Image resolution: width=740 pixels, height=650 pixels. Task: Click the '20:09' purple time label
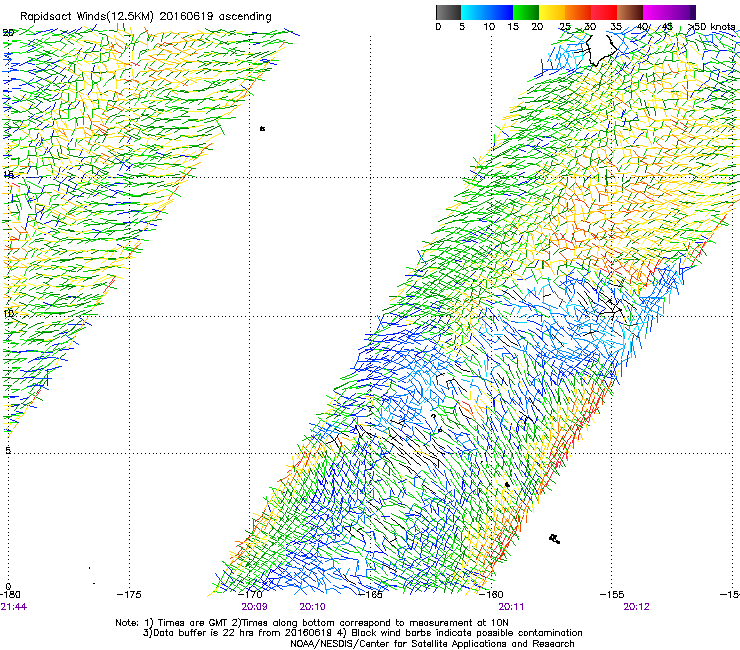[254, 607]
